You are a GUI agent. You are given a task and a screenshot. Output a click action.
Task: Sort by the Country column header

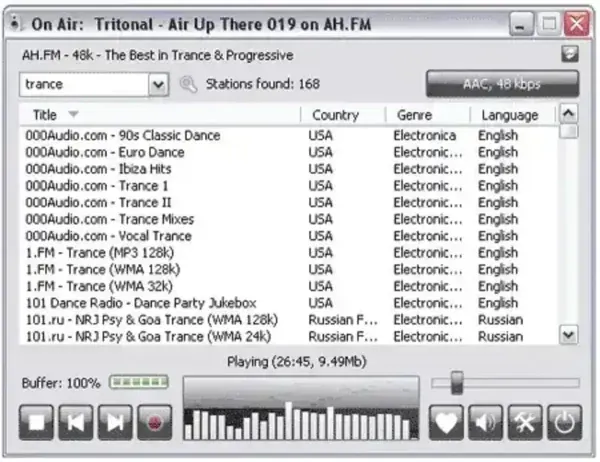pyautogui.click(x=344, y=115)
